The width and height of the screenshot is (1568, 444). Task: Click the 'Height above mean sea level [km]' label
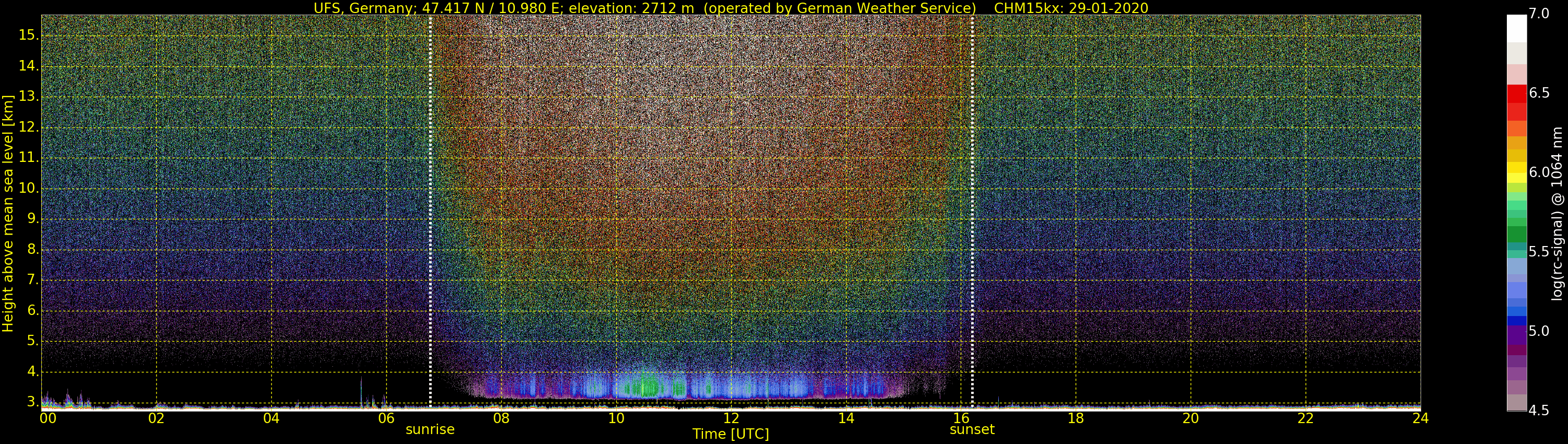coord(8,213)
